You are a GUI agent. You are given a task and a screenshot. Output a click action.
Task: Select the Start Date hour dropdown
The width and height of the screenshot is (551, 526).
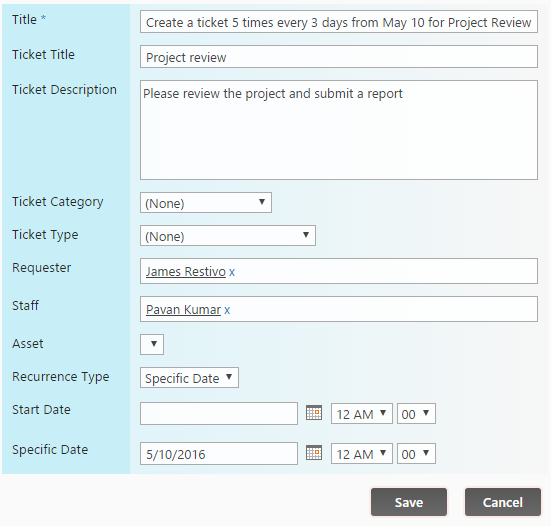tap(362, 414)
